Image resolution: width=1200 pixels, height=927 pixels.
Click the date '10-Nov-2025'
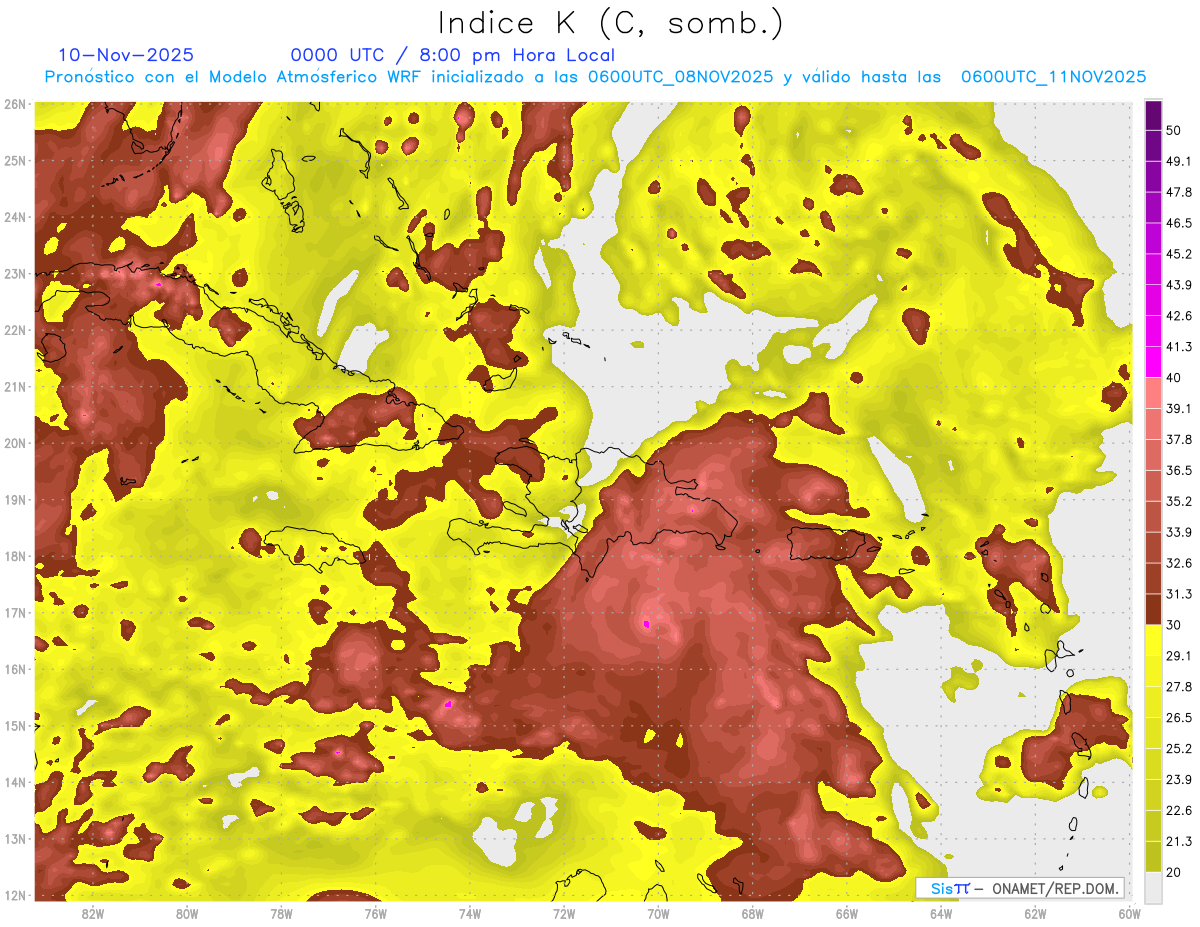coord(126,55)
